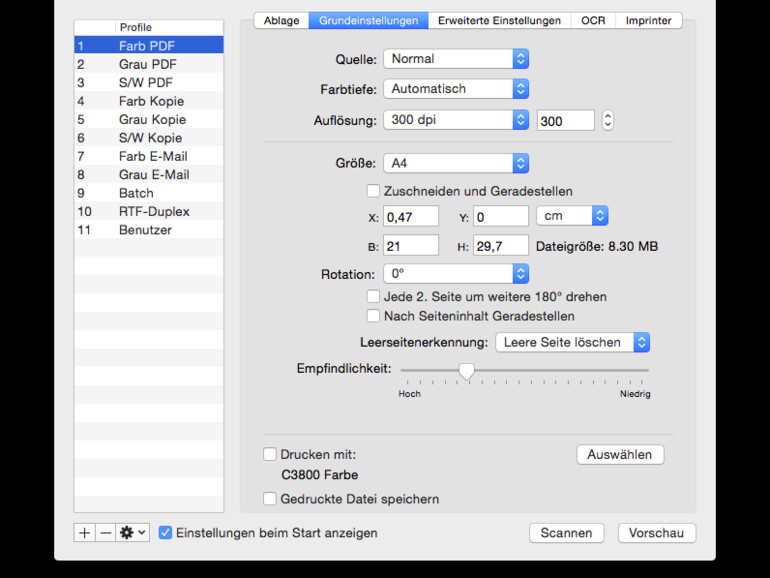
Task: Select the Farb PDF profile
Action: click(149, 45)
